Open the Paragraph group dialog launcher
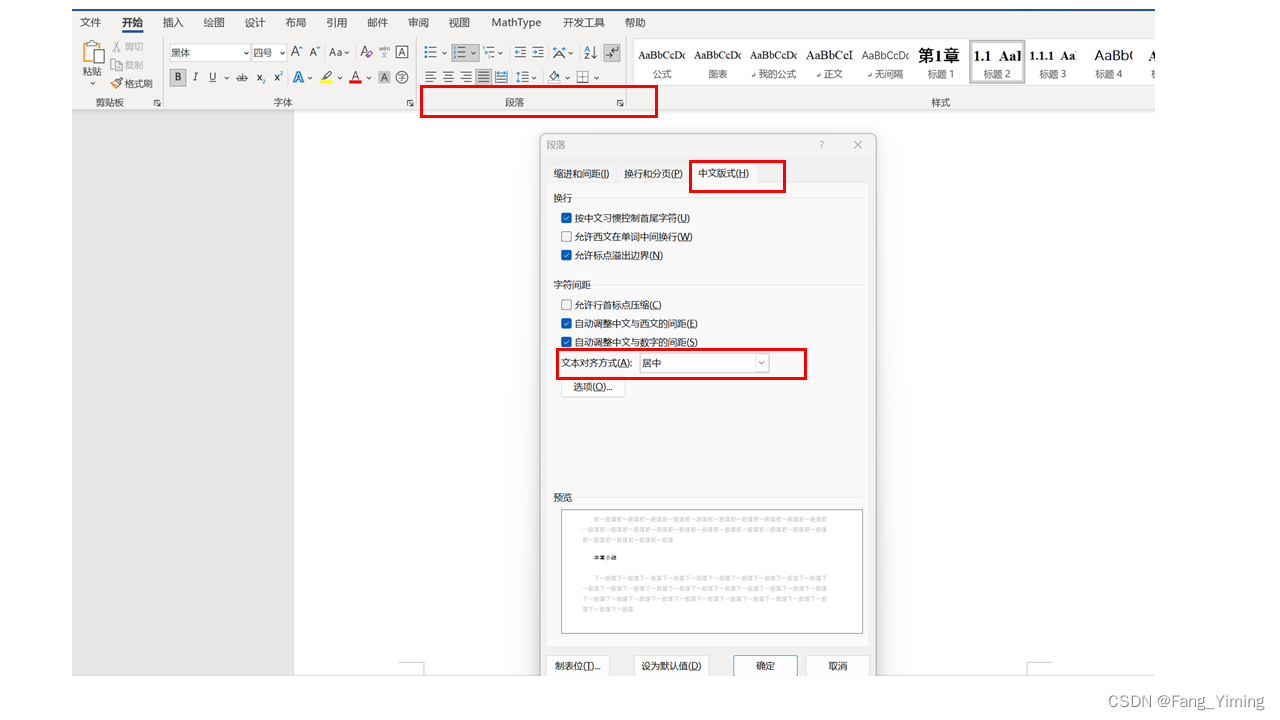Screen dimensions: 1280x720 click(x=620, y=103)
